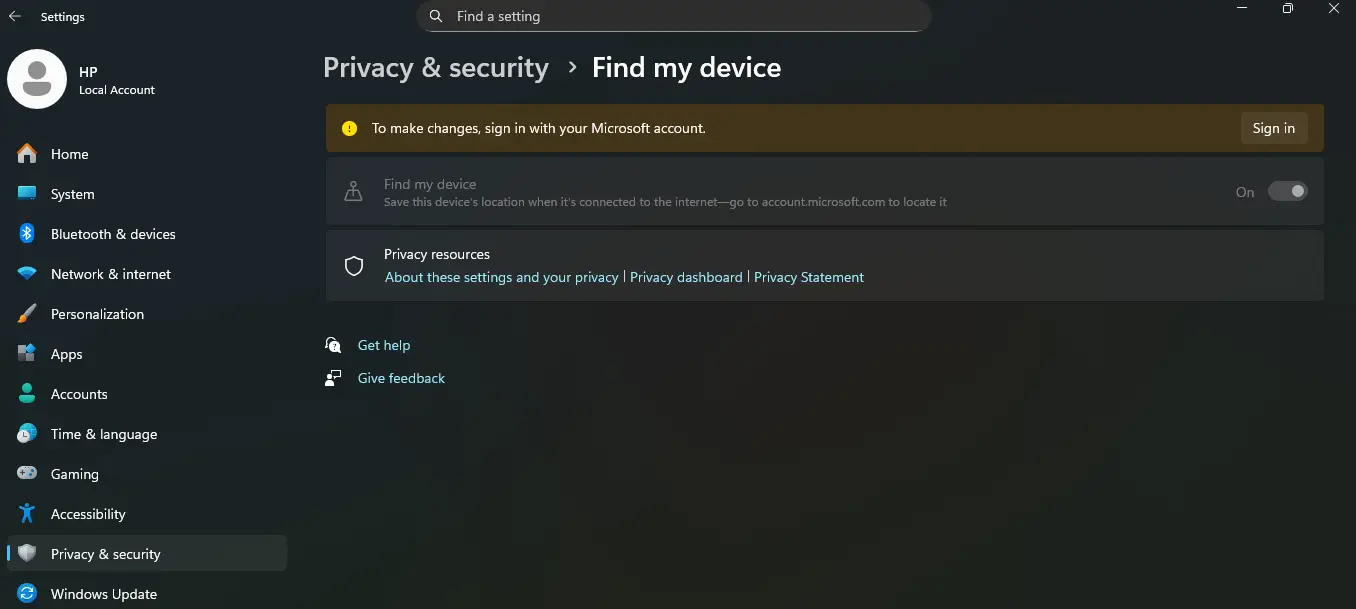
Task: Click the Network Wi-Fi icon
Action: 27,274
